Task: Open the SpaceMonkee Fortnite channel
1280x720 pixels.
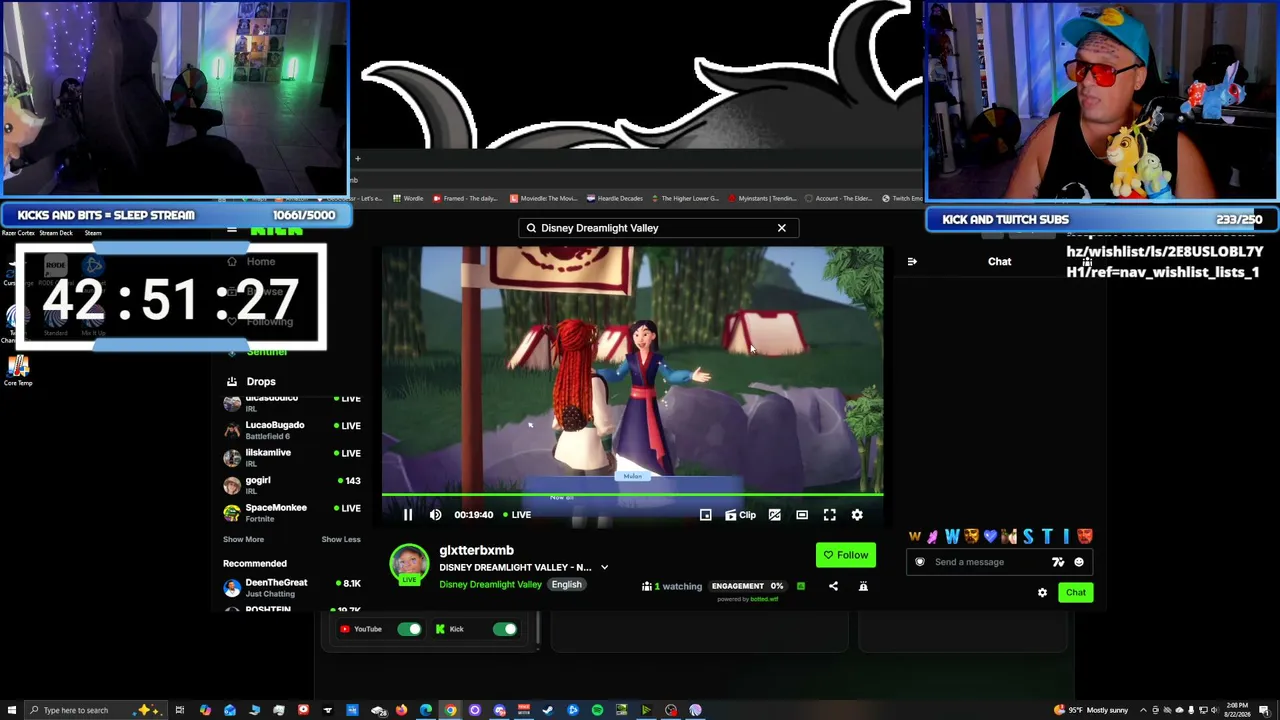Action: tap(292, 513)
